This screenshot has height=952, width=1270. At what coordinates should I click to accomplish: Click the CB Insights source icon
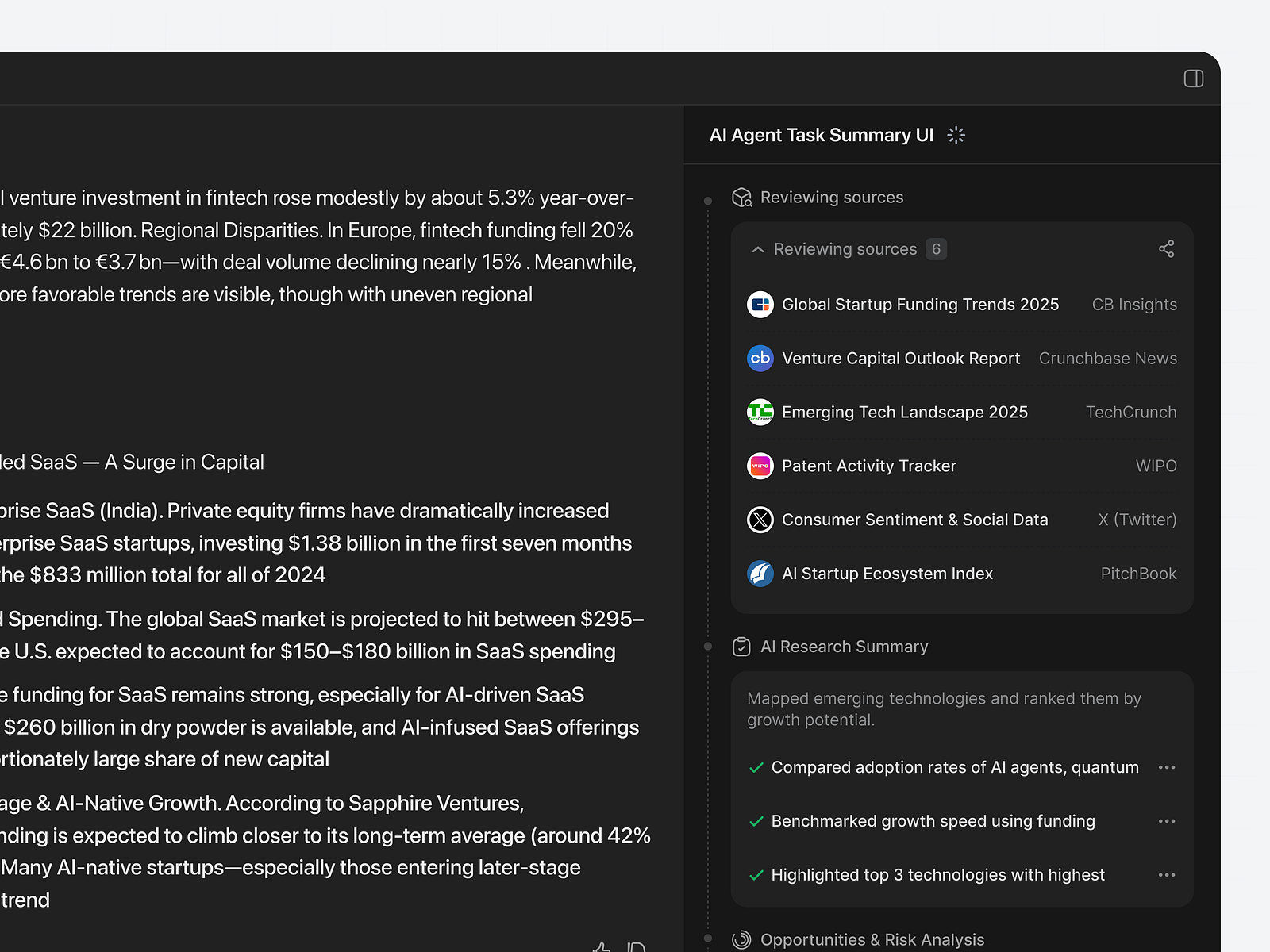(x=760, y=304)
